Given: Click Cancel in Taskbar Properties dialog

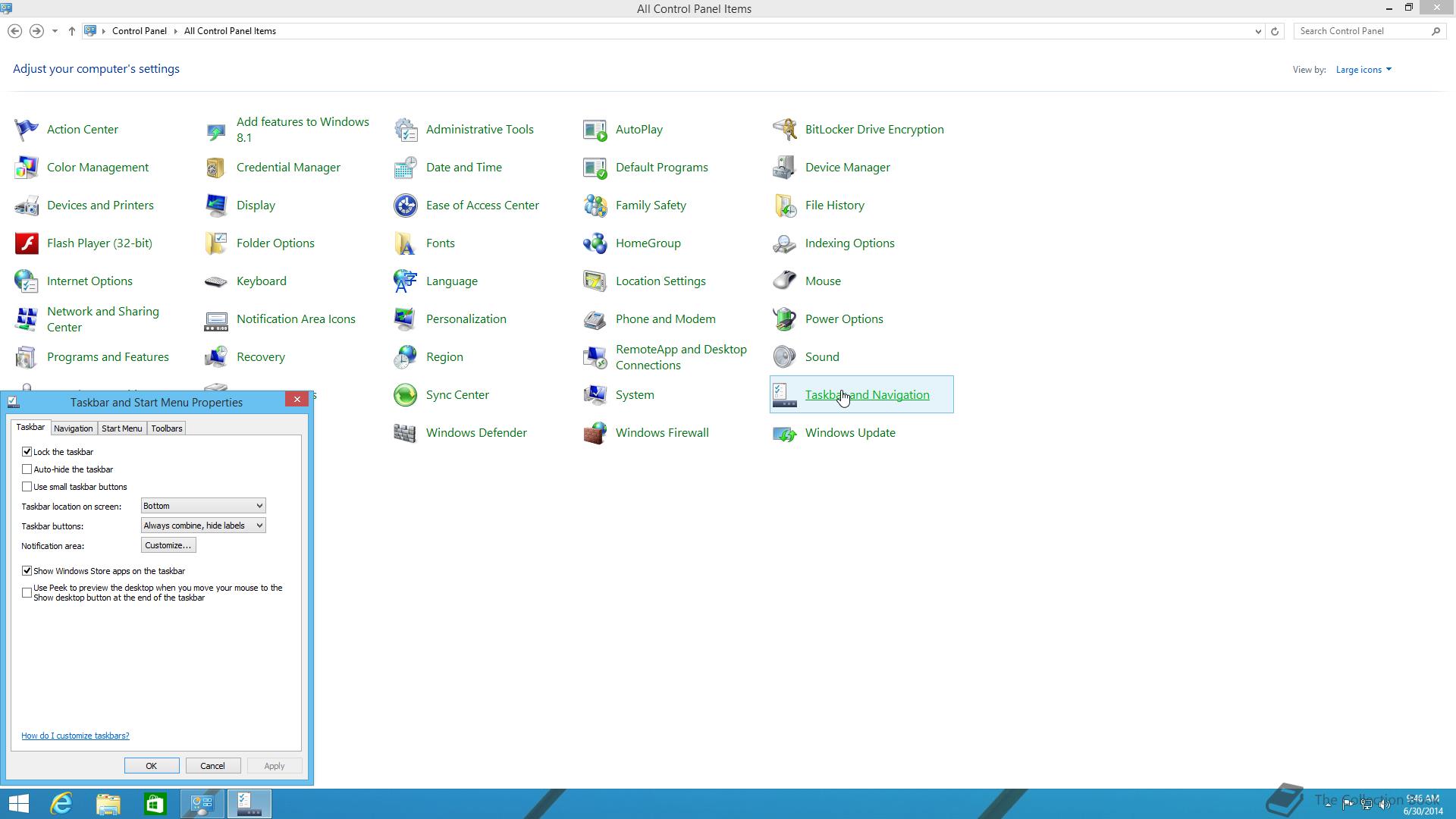Looking at the screenshot, I should pos(212,766).
